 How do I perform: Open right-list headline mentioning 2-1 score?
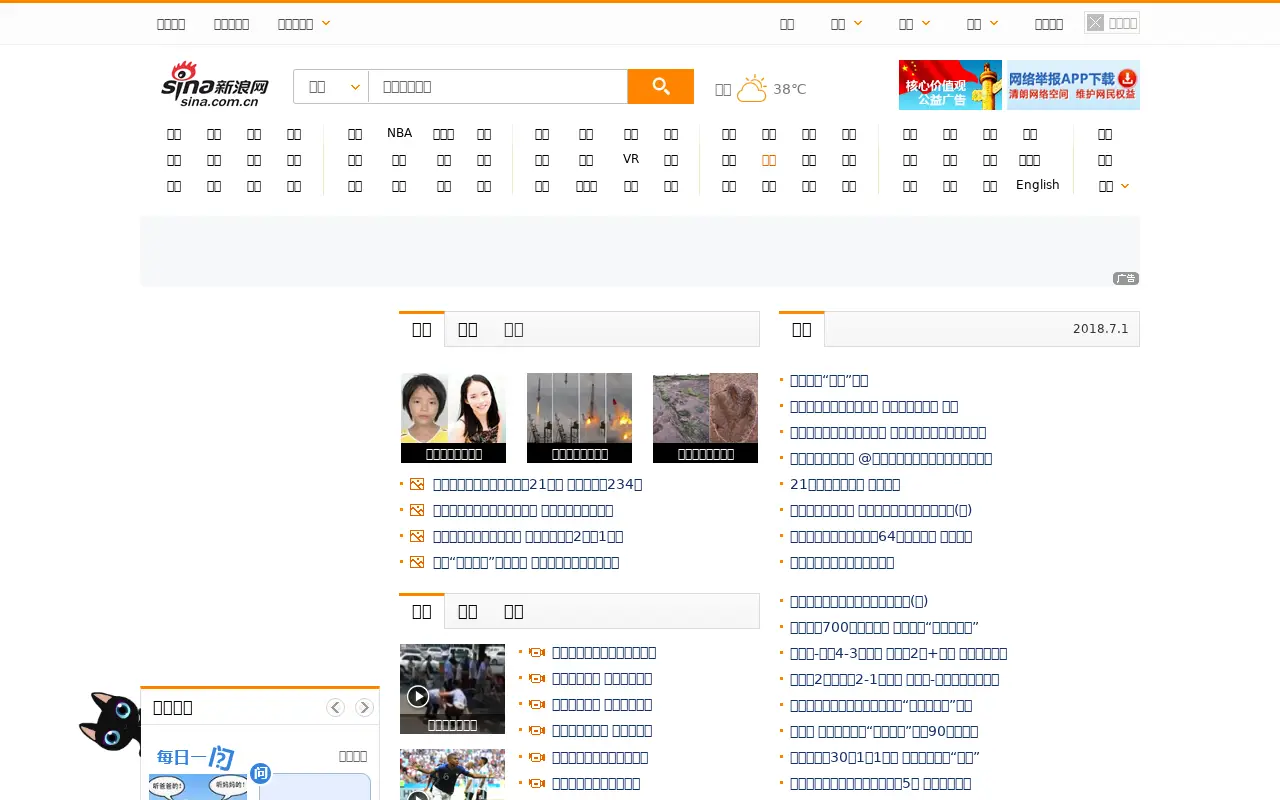[894, 679]
